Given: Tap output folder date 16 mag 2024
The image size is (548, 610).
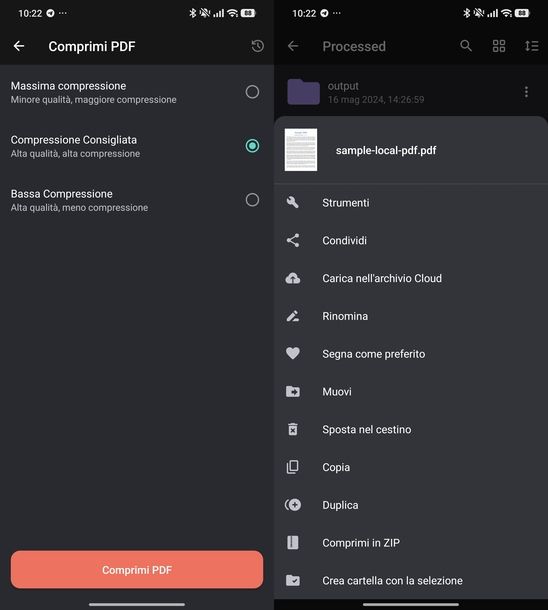Looking at the screenshot, I should click(x=376, y=100).
